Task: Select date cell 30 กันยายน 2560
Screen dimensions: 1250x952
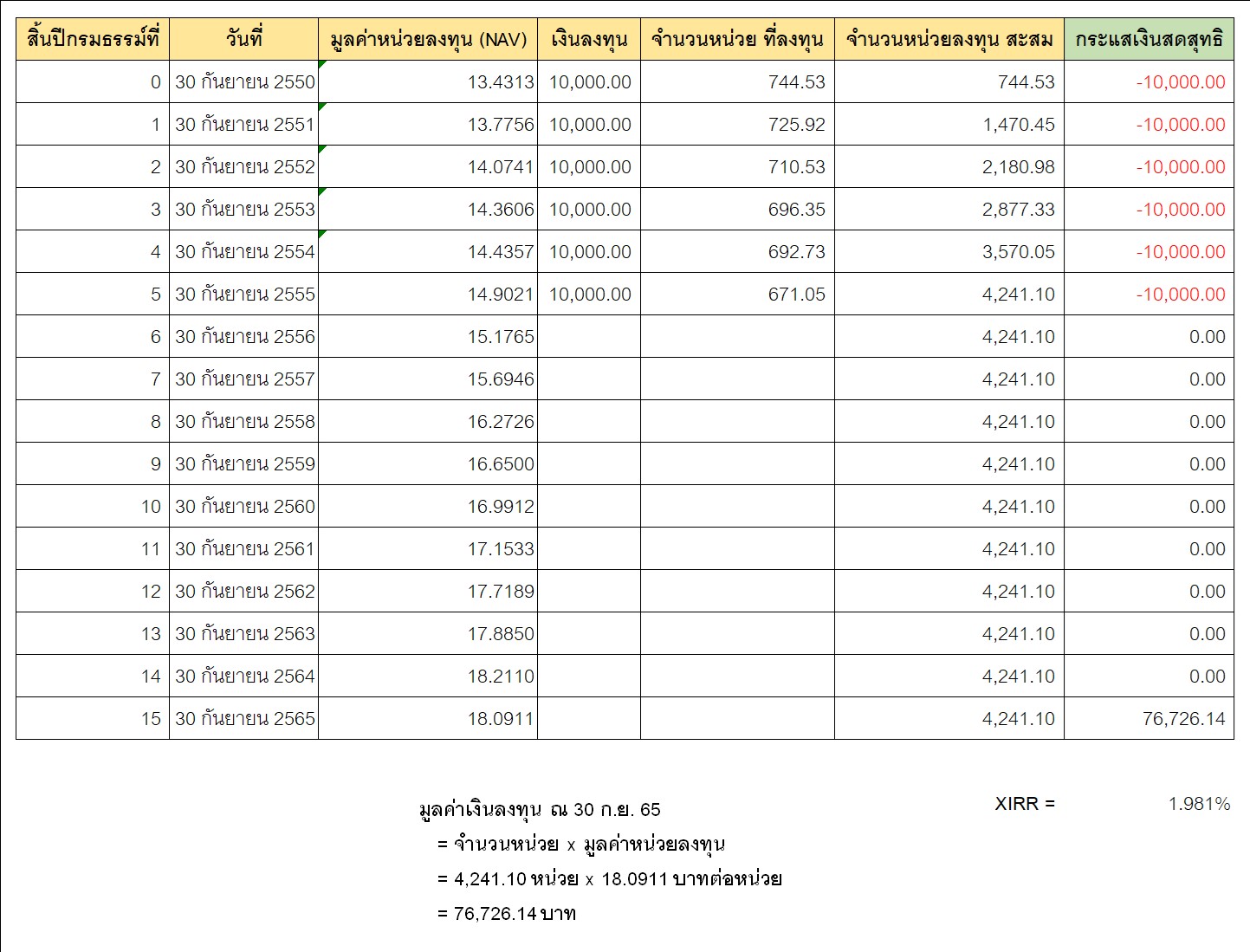Action: 244,507
